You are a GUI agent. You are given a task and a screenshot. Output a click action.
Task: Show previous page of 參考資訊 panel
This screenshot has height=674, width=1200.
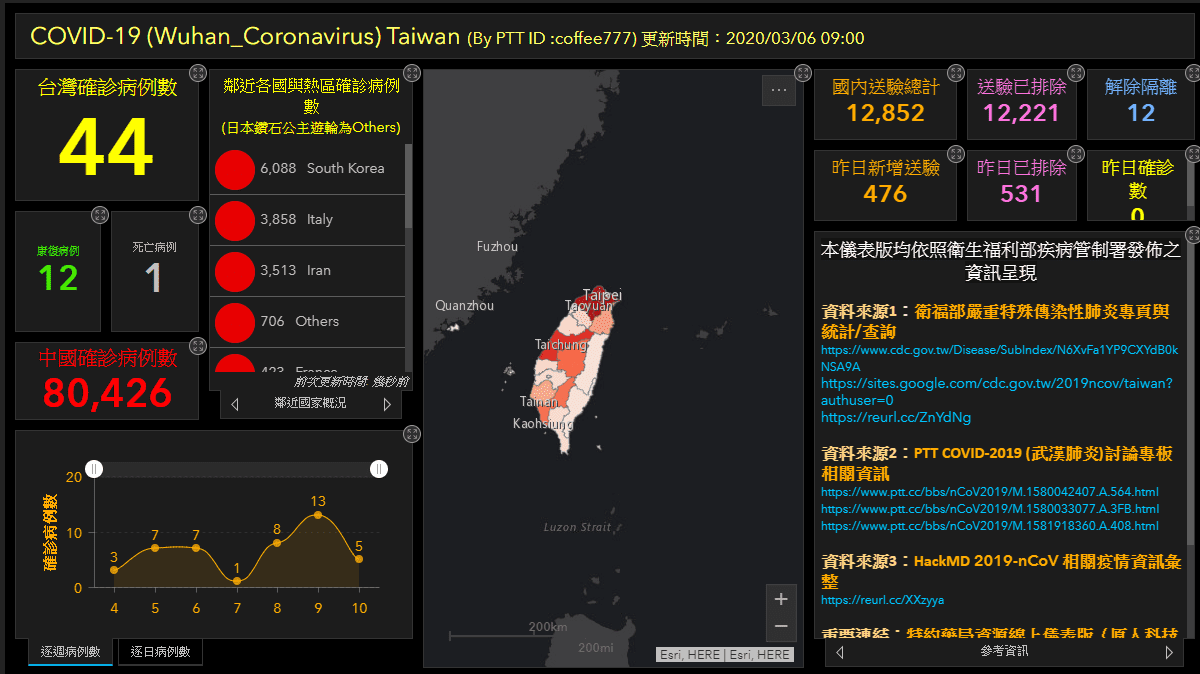coord(838,651)
